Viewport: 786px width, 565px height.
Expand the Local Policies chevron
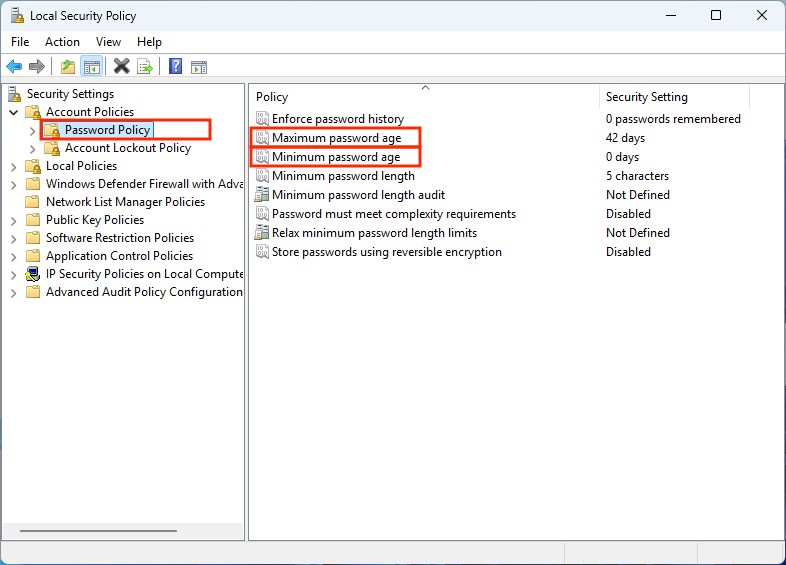click(14, 167)
